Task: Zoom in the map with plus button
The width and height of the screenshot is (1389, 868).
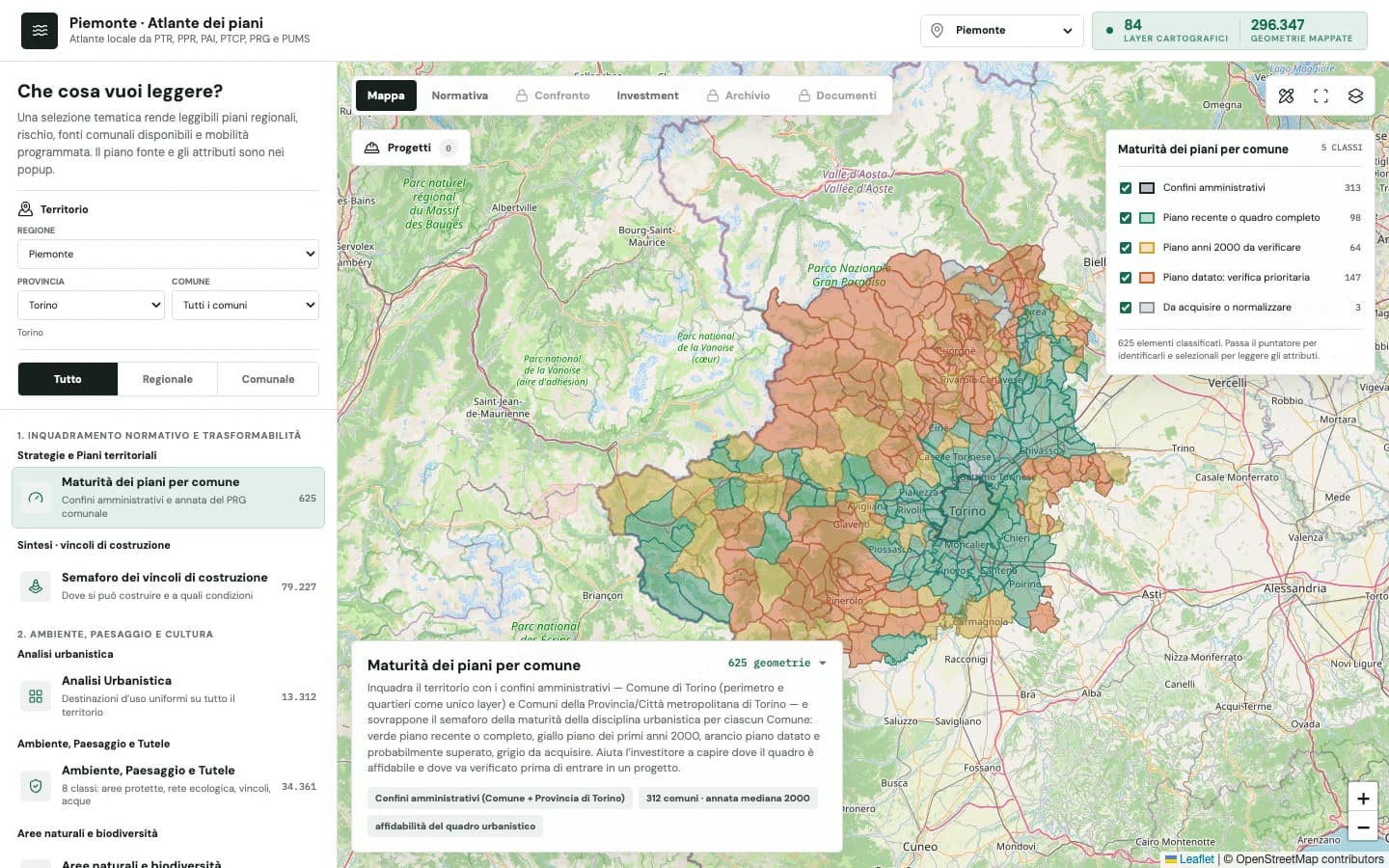Action: tap(1363, 799)
